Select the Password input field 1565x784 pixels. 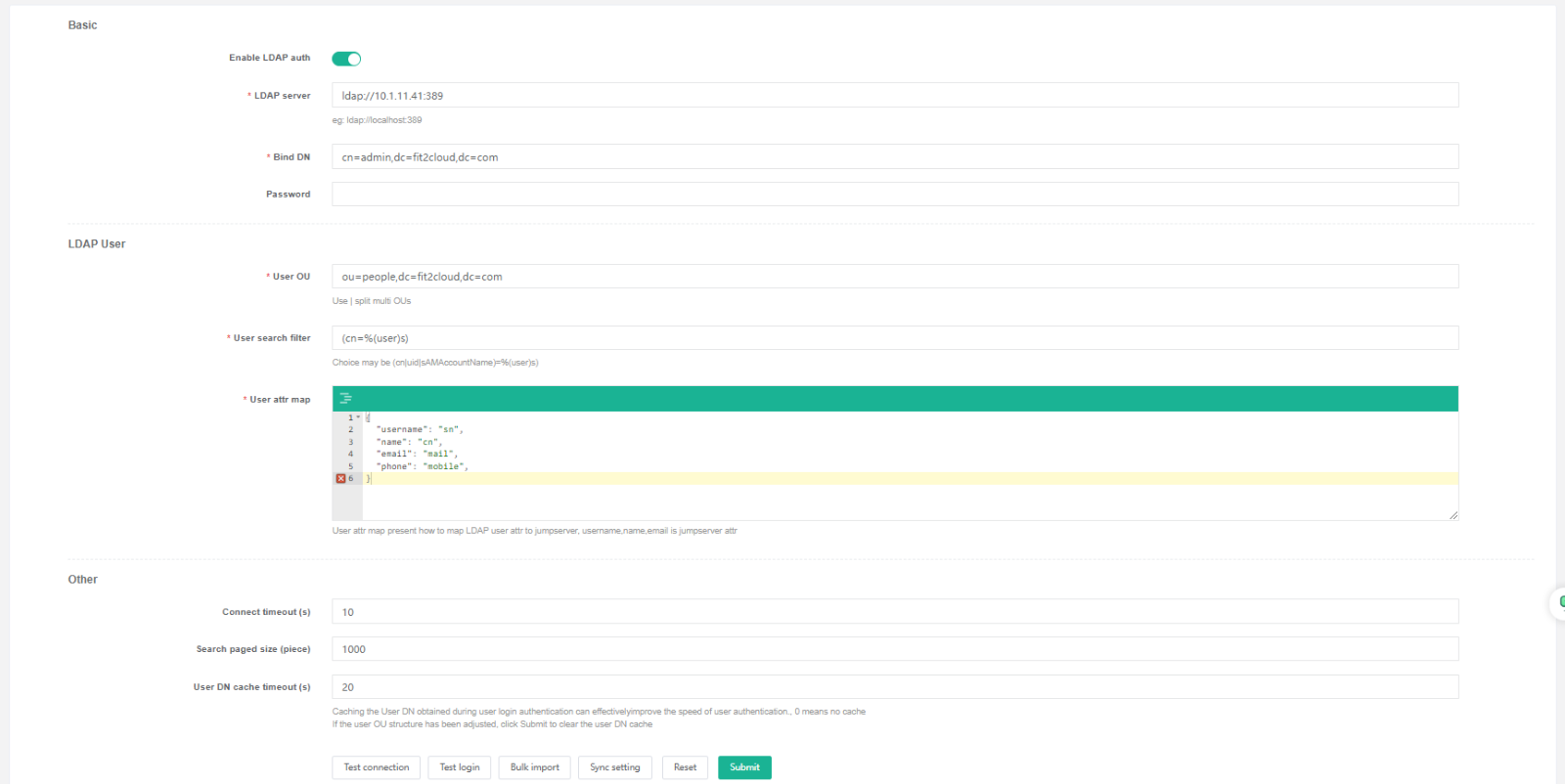(x=894, y=195)
